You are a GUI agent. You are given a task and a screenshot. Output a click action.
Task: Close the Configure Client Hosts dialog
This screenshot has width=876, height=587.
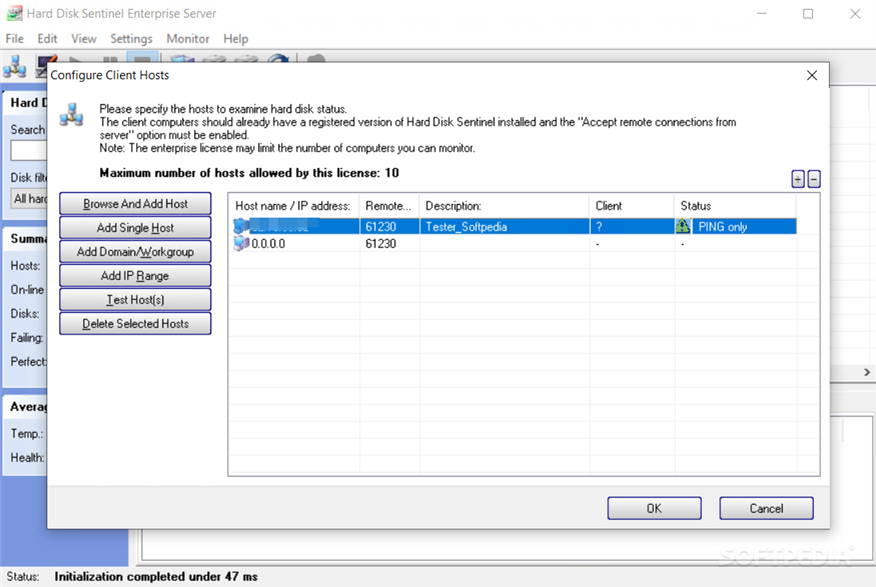(x=812, y=75)
